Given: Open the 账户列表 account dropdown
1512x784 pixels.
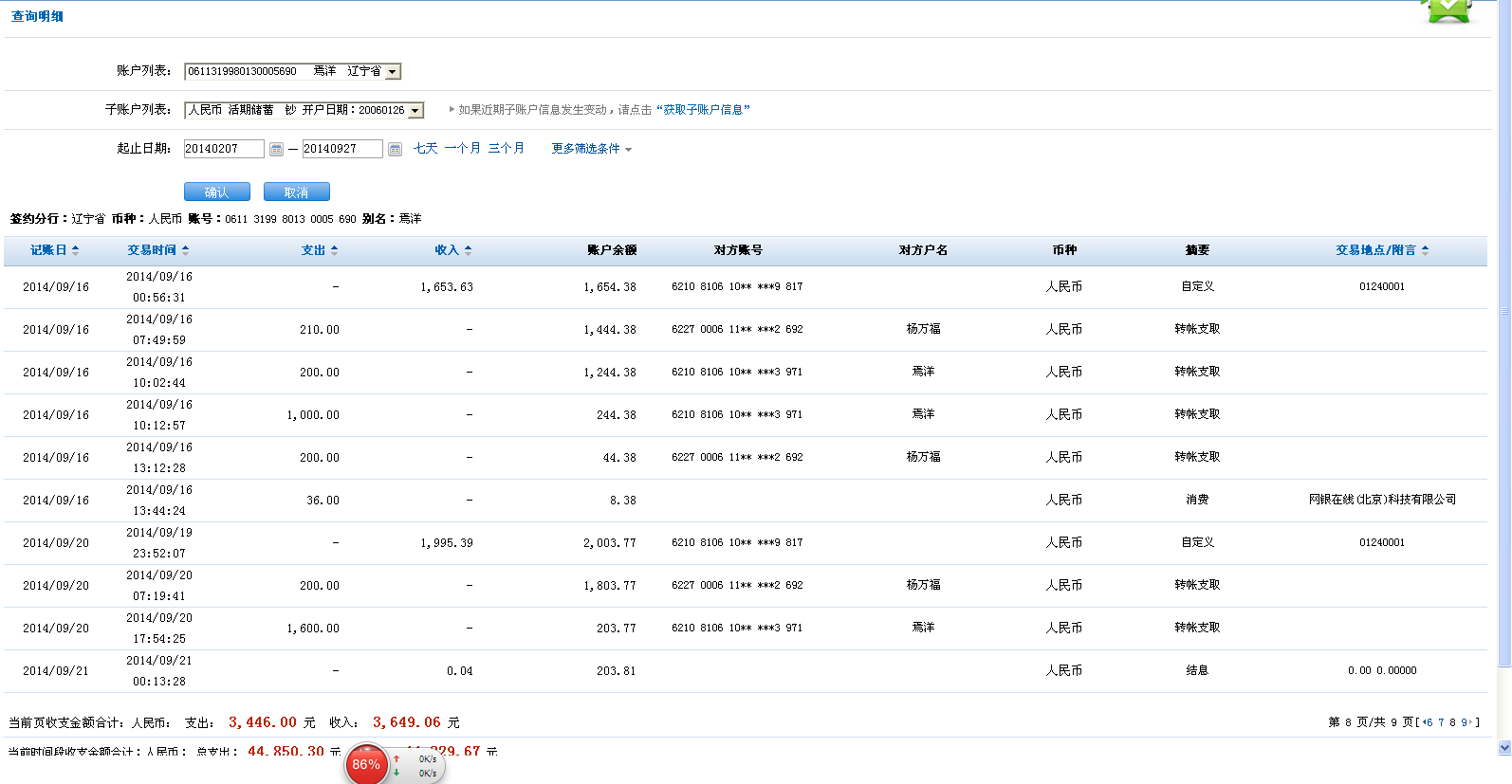Looking at the screenshot, I should (392, 72).
